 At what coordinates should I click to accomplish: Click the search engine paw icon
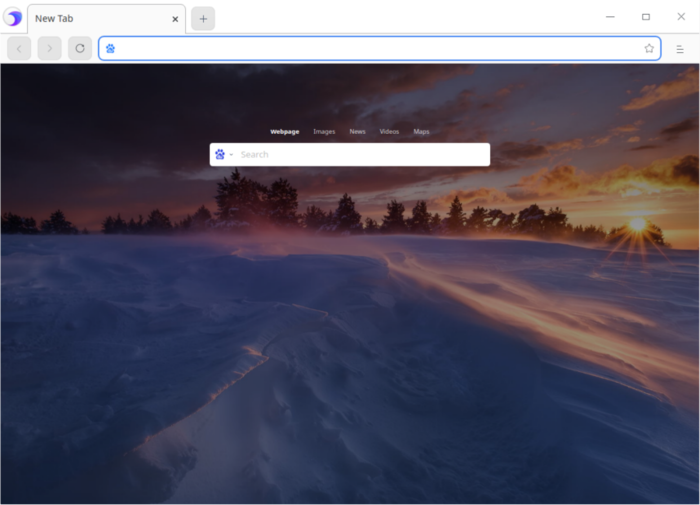(x=220, y=154)
